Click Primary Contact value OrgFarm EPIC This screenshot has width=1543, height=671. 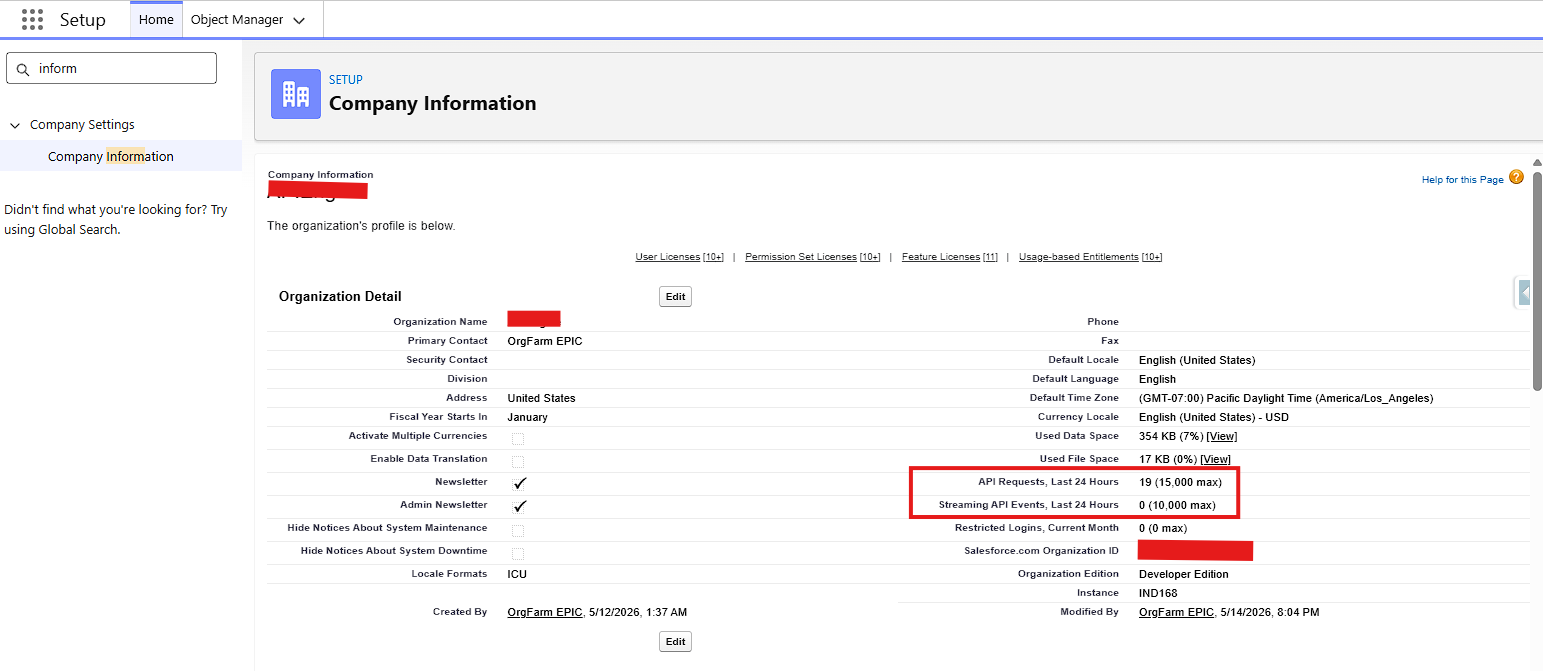tap(545, 341)
